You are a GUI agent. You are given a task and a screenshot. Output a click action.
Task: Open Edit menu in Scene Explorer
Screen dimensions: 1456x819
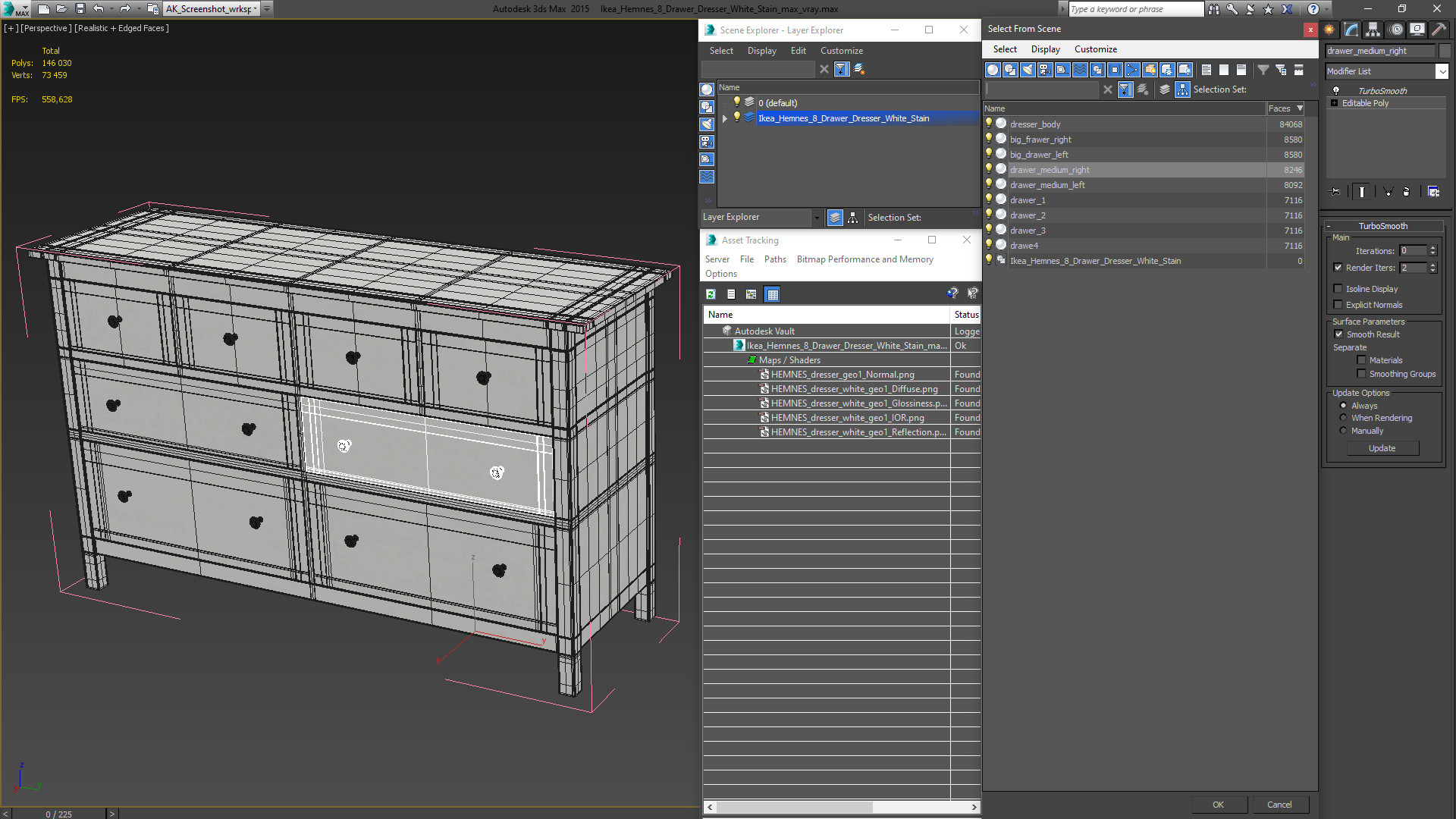(x=798, y=51)
